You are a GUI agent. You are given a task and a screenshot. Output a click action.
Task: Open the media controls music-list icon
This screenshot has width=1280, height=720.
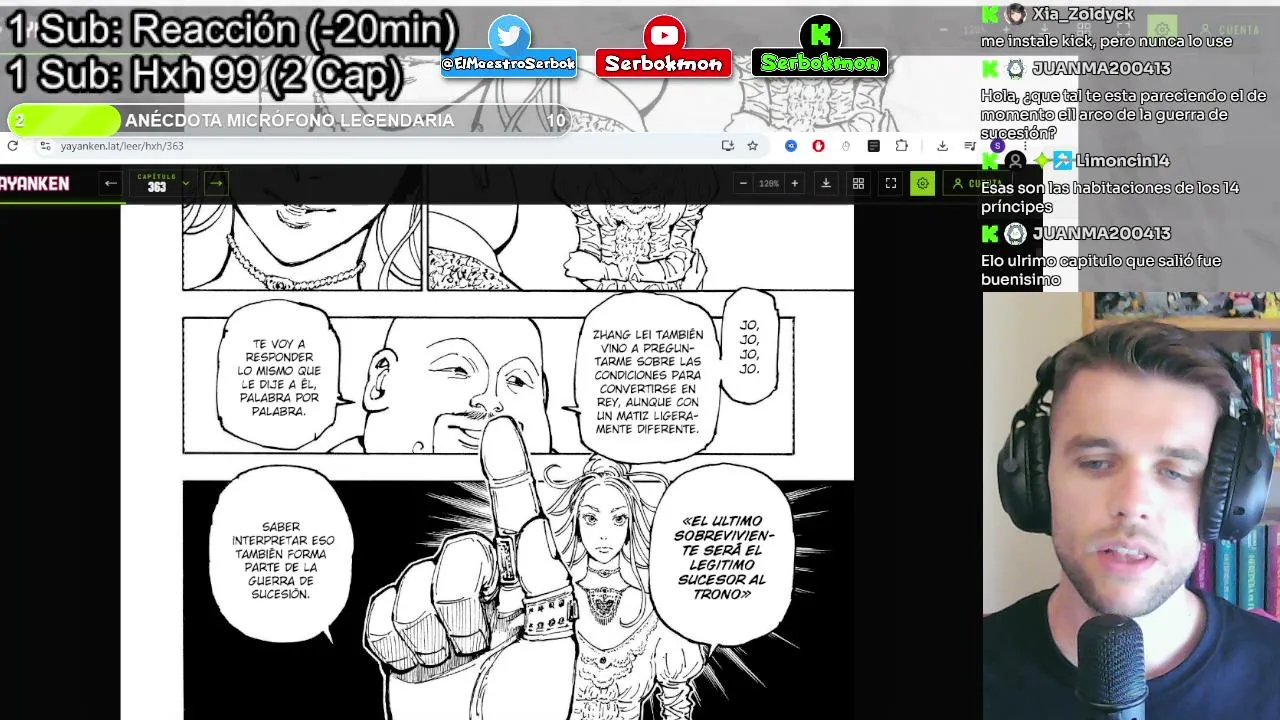pyautogui.click(x=969, y=146)
